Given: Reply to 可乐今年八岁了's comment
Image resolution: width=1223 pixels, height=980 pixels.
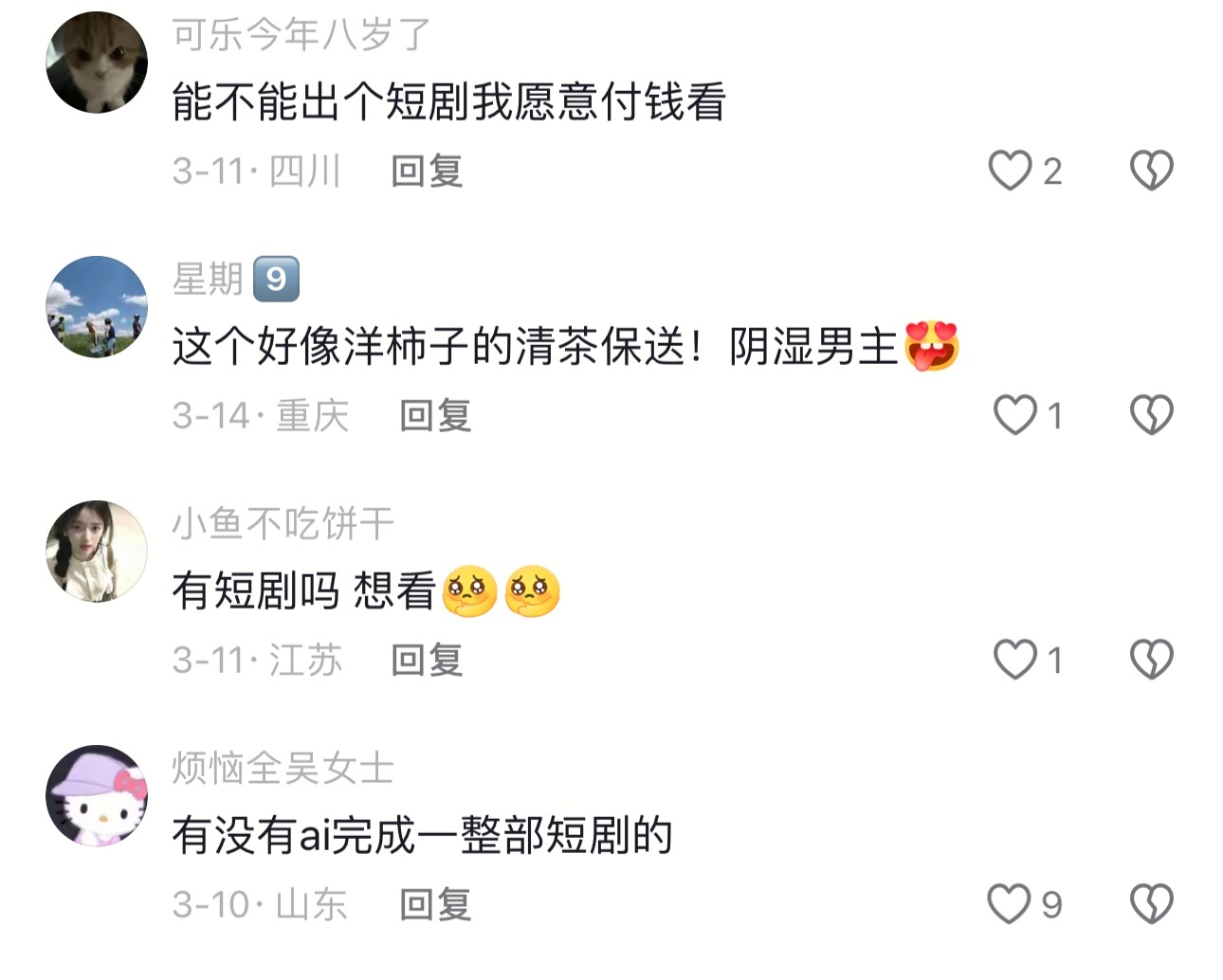Looking at the screenshot, I should pyautogui.click(x=427, y=172).
